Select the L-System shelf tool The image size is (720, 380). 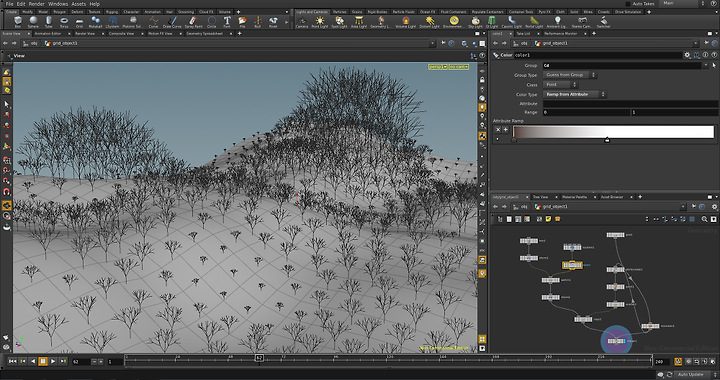tap(112, 22)
